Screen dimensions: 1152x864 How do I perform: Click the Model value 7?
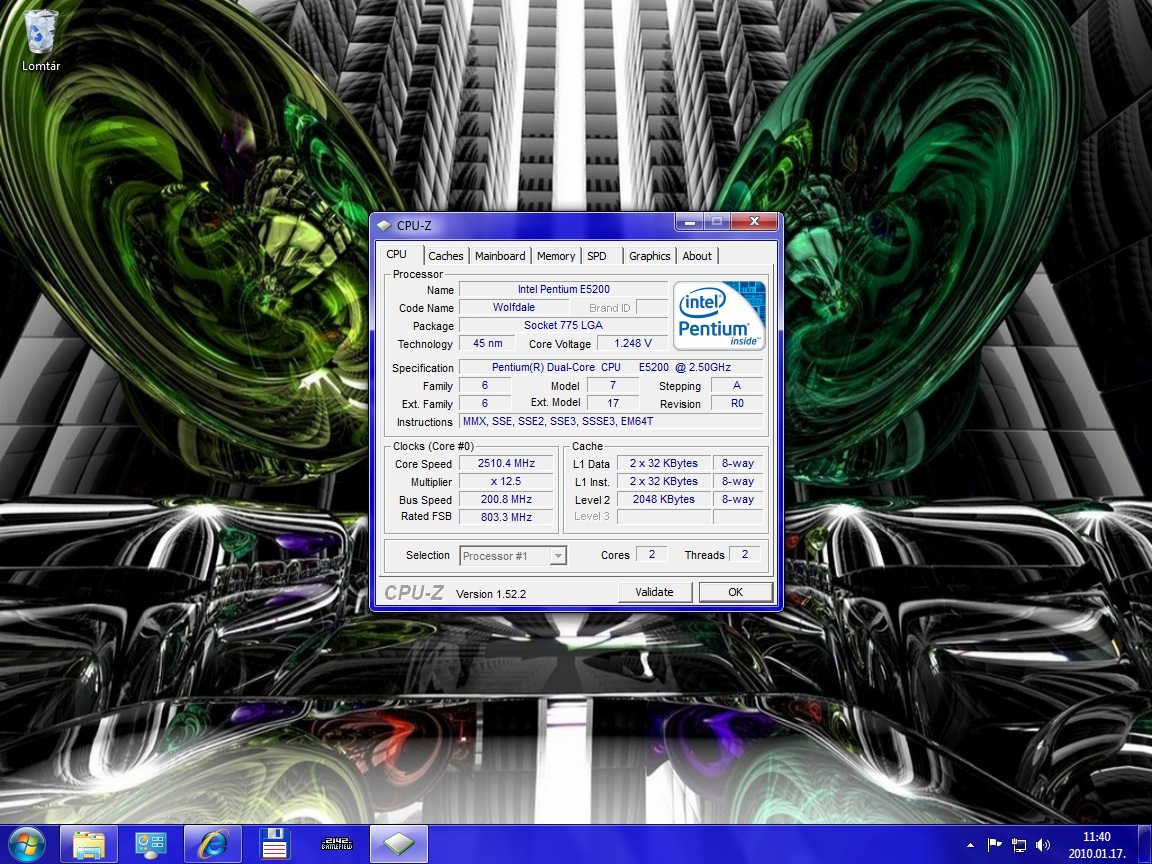coord(613,386)
